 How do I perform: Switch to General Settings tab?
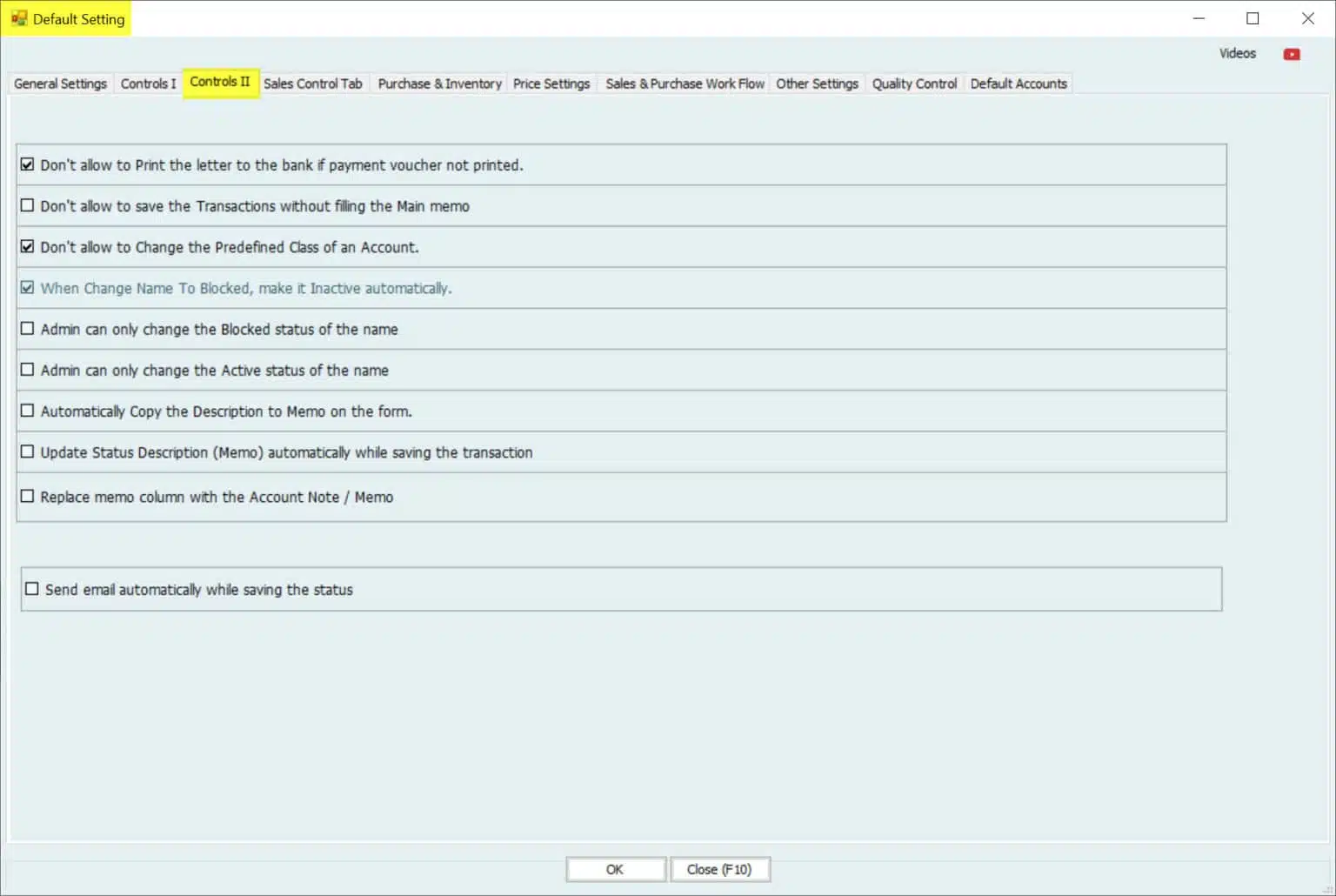tap(60, 84)
